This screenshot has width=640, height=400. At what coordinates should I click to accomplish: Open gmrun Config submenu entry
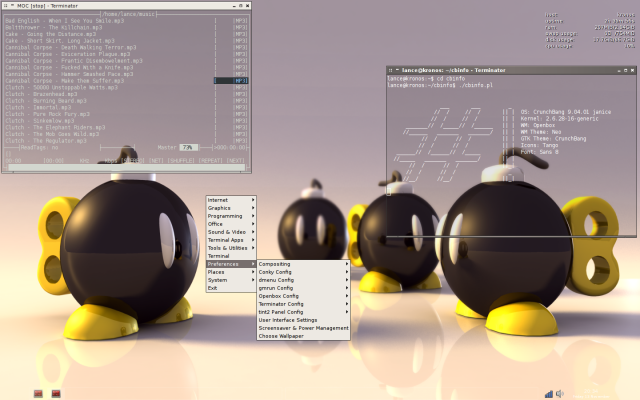point(303,288)
